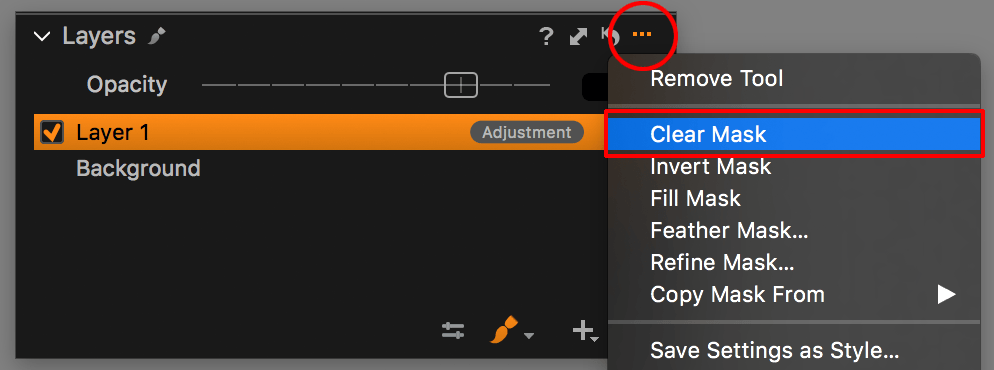Click the Opacity slider handle
This screenshot has height=370, width=994.
(x=461, y=84)
